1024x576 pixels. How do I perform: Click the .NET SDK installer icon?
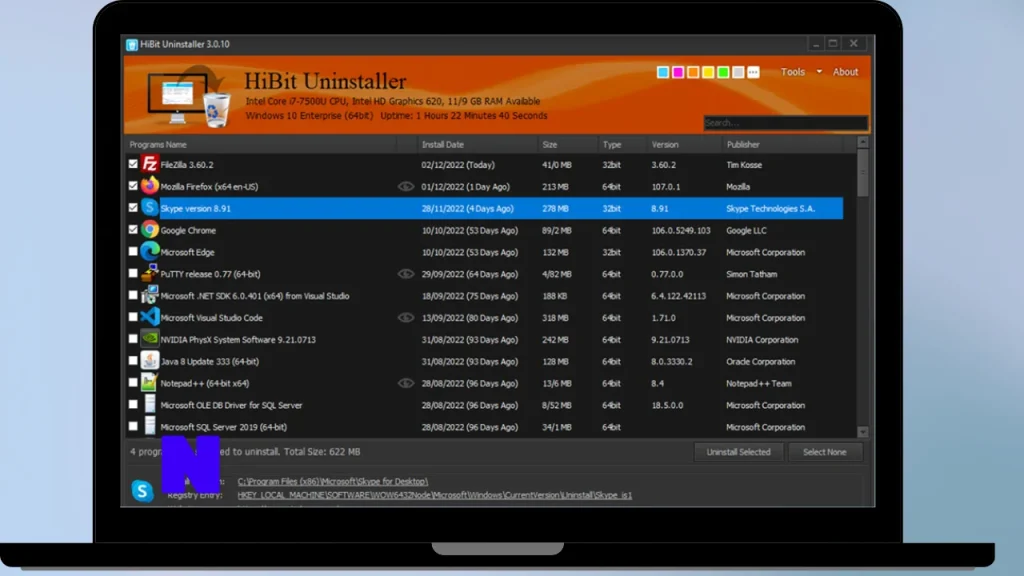click(x=150, y=295)
